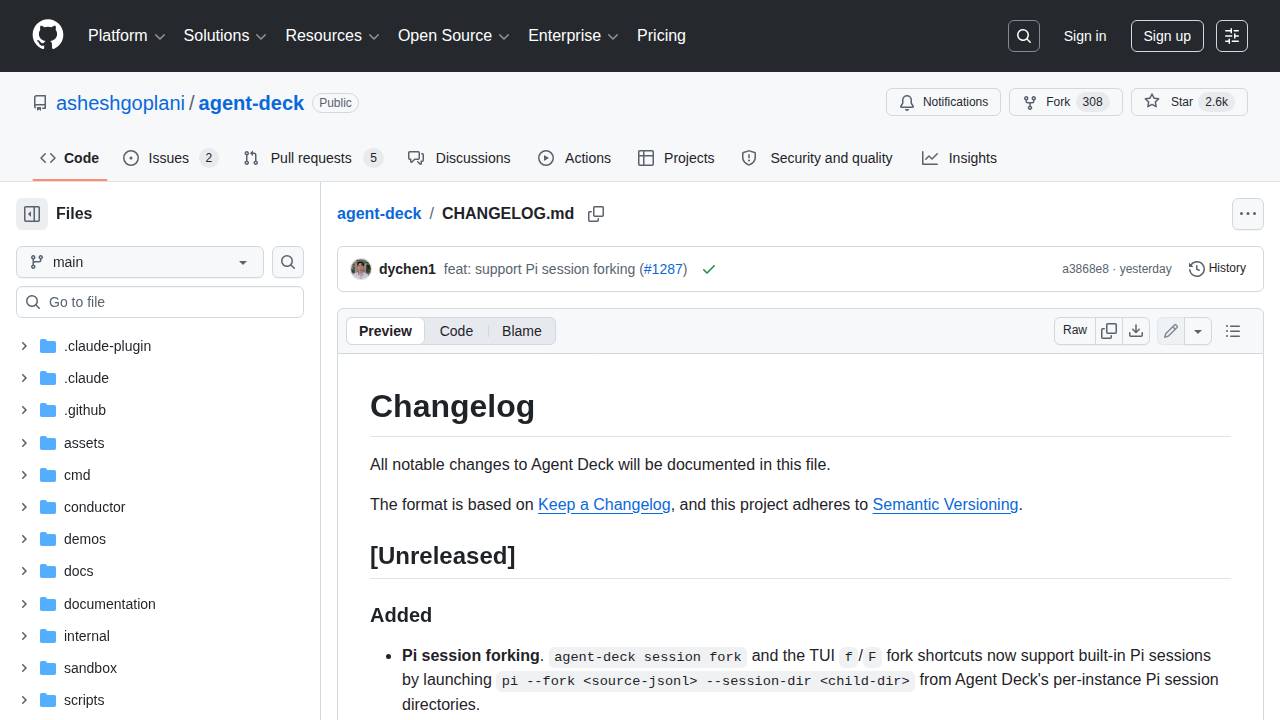Open the assets folder
The height and width of the screenshot is (720, 1280).
pos(84,443)
